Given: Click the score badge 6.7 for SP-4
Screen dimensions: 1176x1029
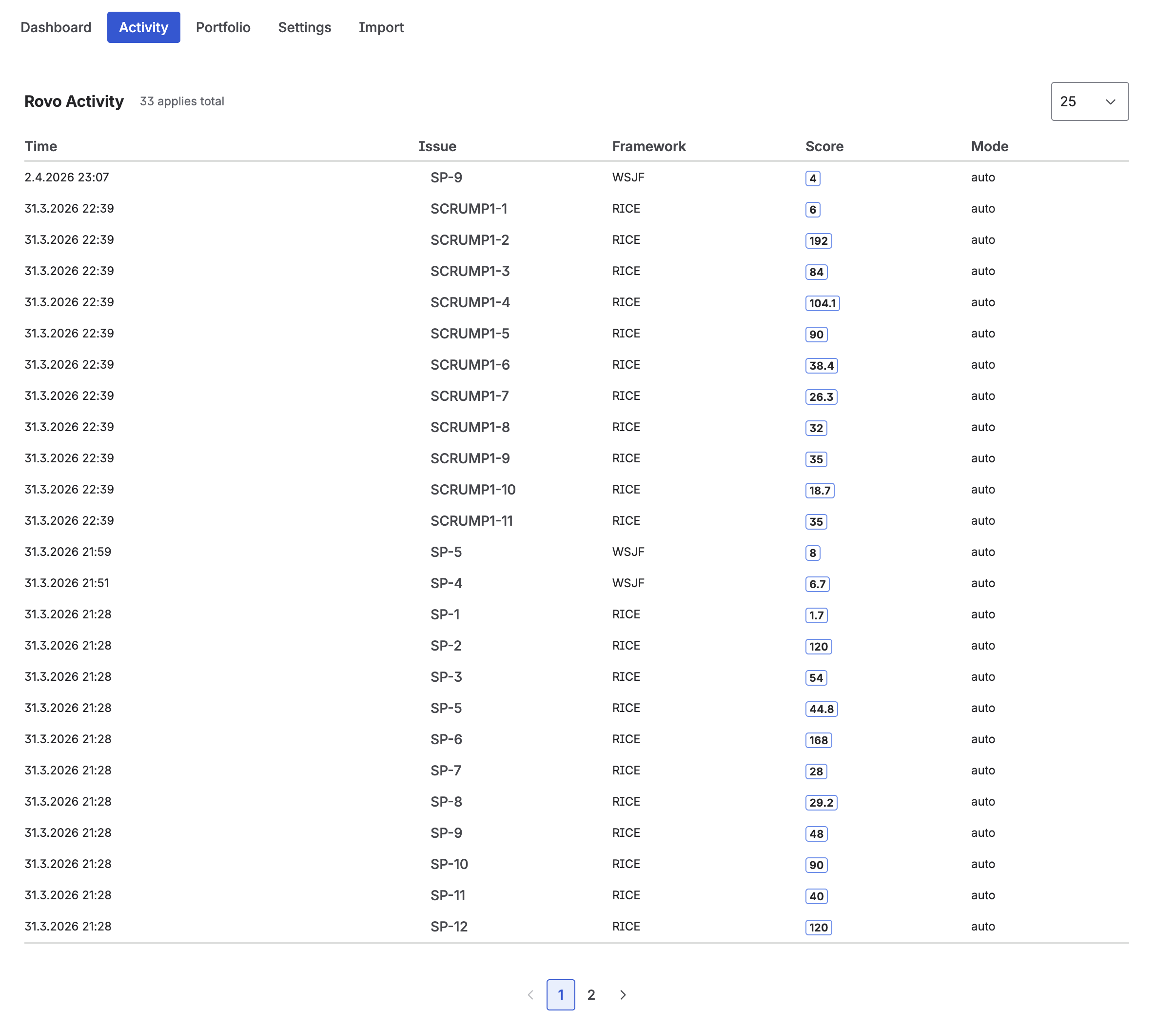Looking at the screenshot, I should tap(817, 584).
